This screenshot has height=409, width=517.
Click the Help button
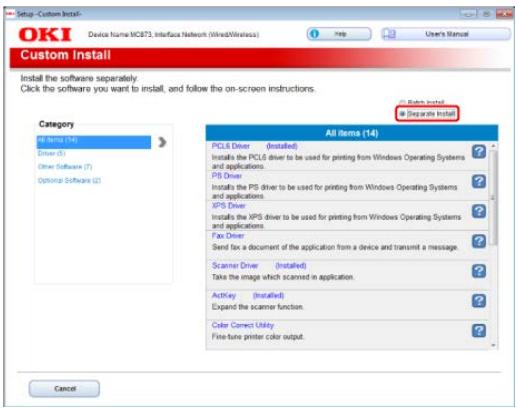(339, 34)
